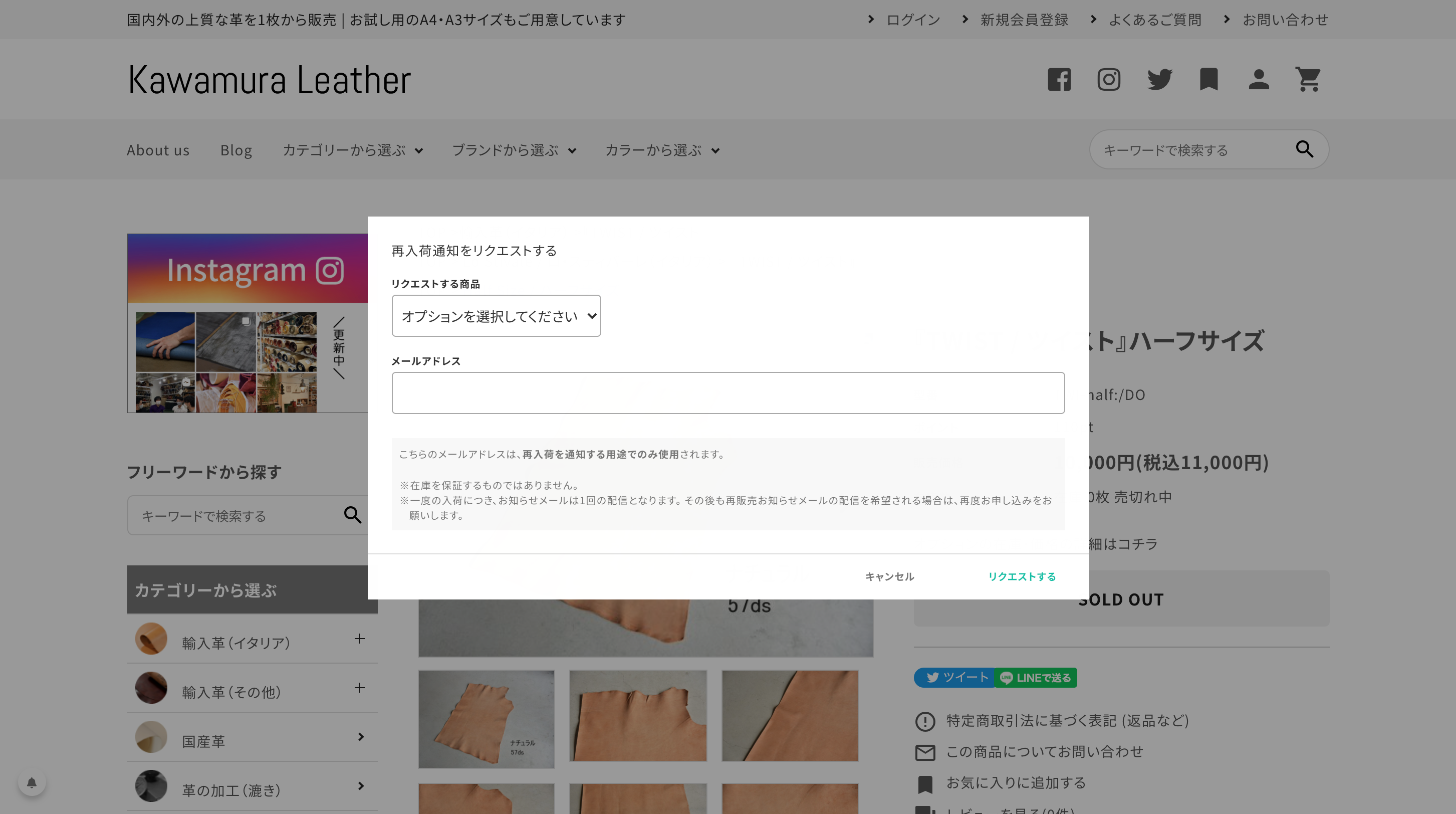The height and width of the screenshot is (814, 1456).
Task: Select the third leather thumbnail
Action: point(790,716)
